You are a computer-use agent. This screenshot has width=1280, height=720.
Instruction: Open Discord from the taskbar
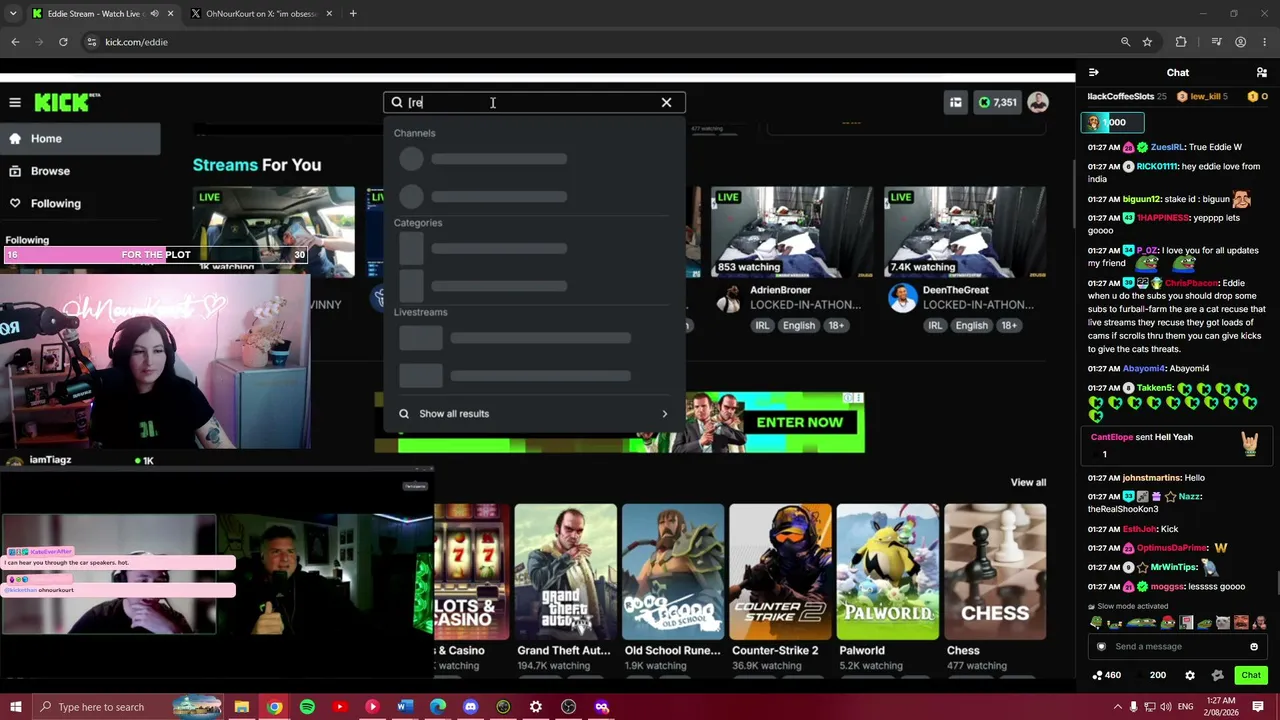(471, 707)
